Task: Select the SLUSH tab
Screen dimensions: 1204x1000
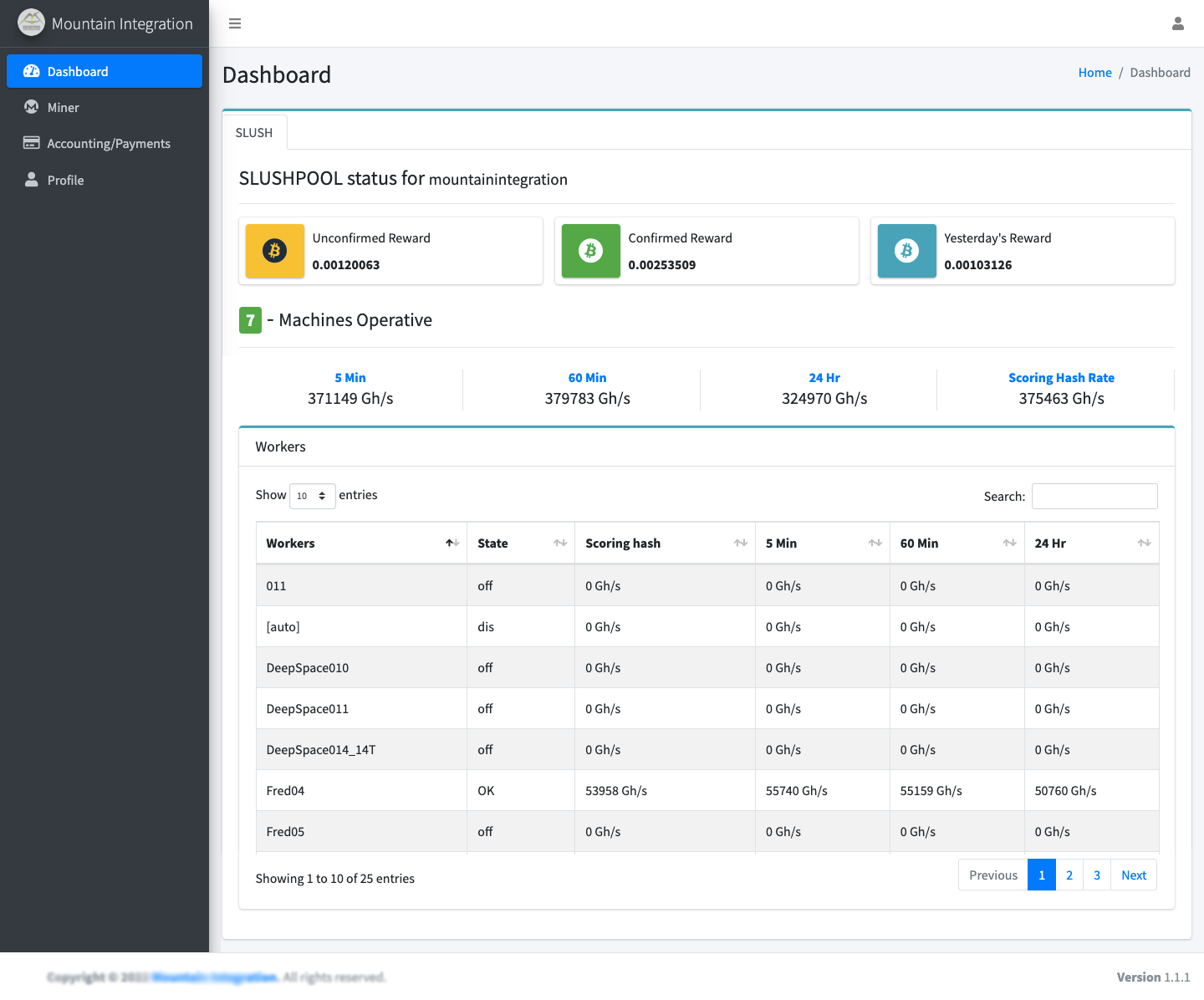Action: [x=254, y=132]
